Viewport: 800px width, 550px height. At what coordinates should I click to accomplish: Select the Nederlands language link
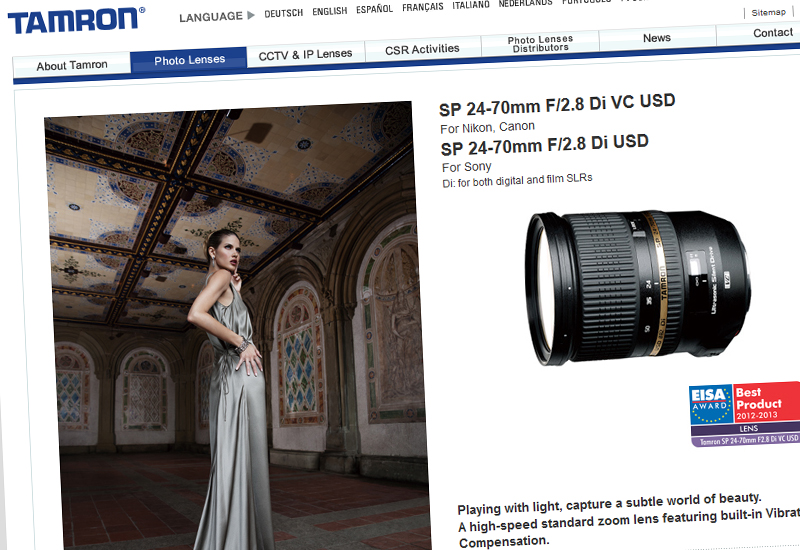coord(525,3)
